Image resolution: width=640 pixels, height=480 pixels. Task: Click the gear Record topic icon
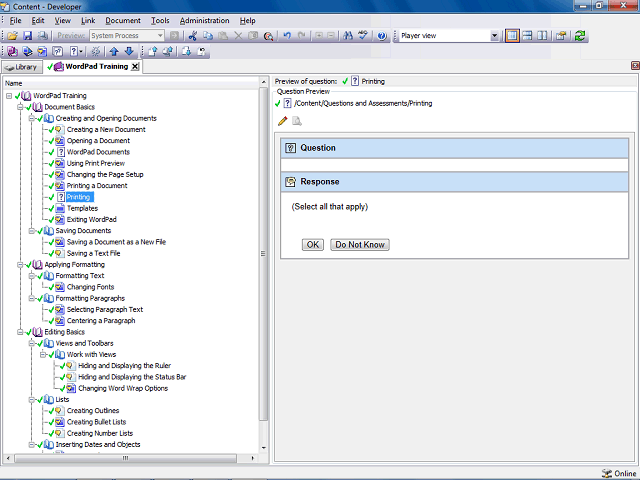(x=95, y=51)
